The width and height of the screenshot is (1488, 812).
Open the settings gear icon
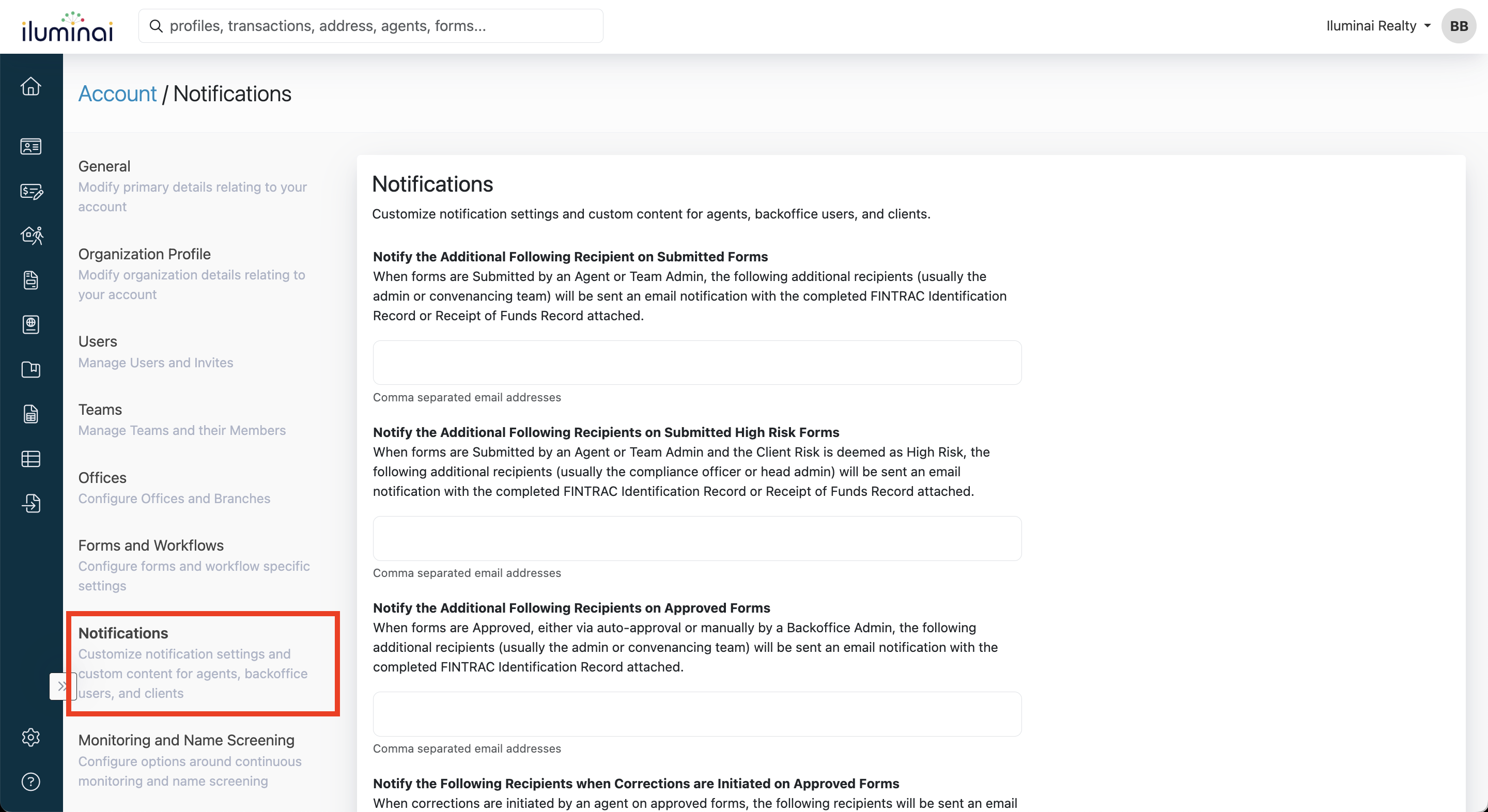tap(30, 738)
